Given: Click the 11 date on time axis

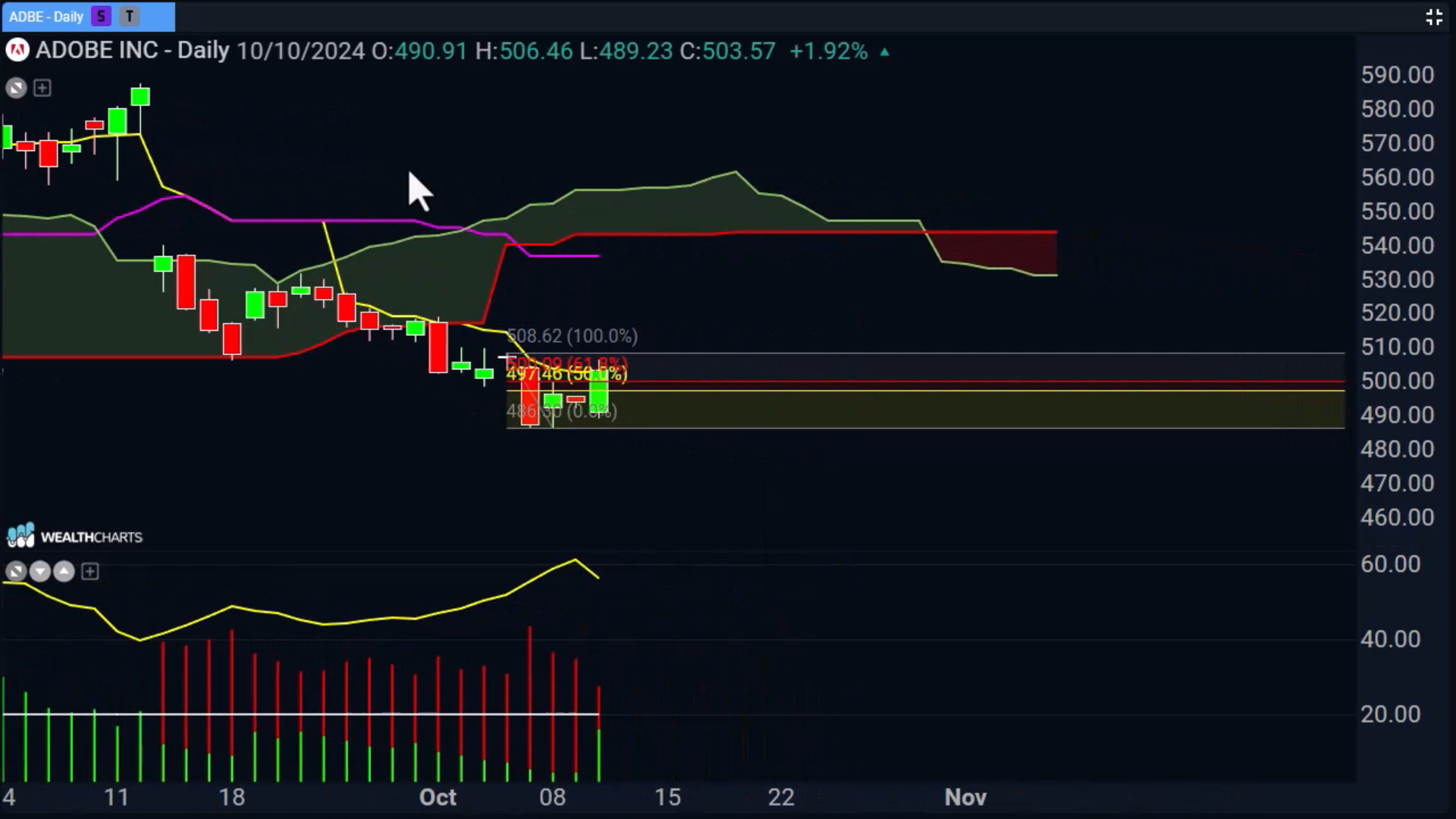Looking at the screenshot, I should point(117,798).
